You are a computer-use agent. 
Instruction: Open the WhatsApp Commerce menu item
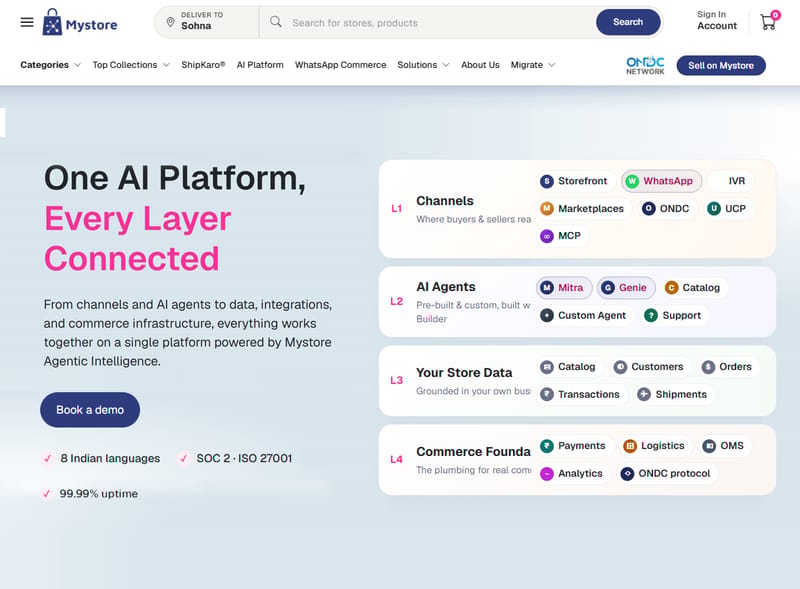[340, 65]
